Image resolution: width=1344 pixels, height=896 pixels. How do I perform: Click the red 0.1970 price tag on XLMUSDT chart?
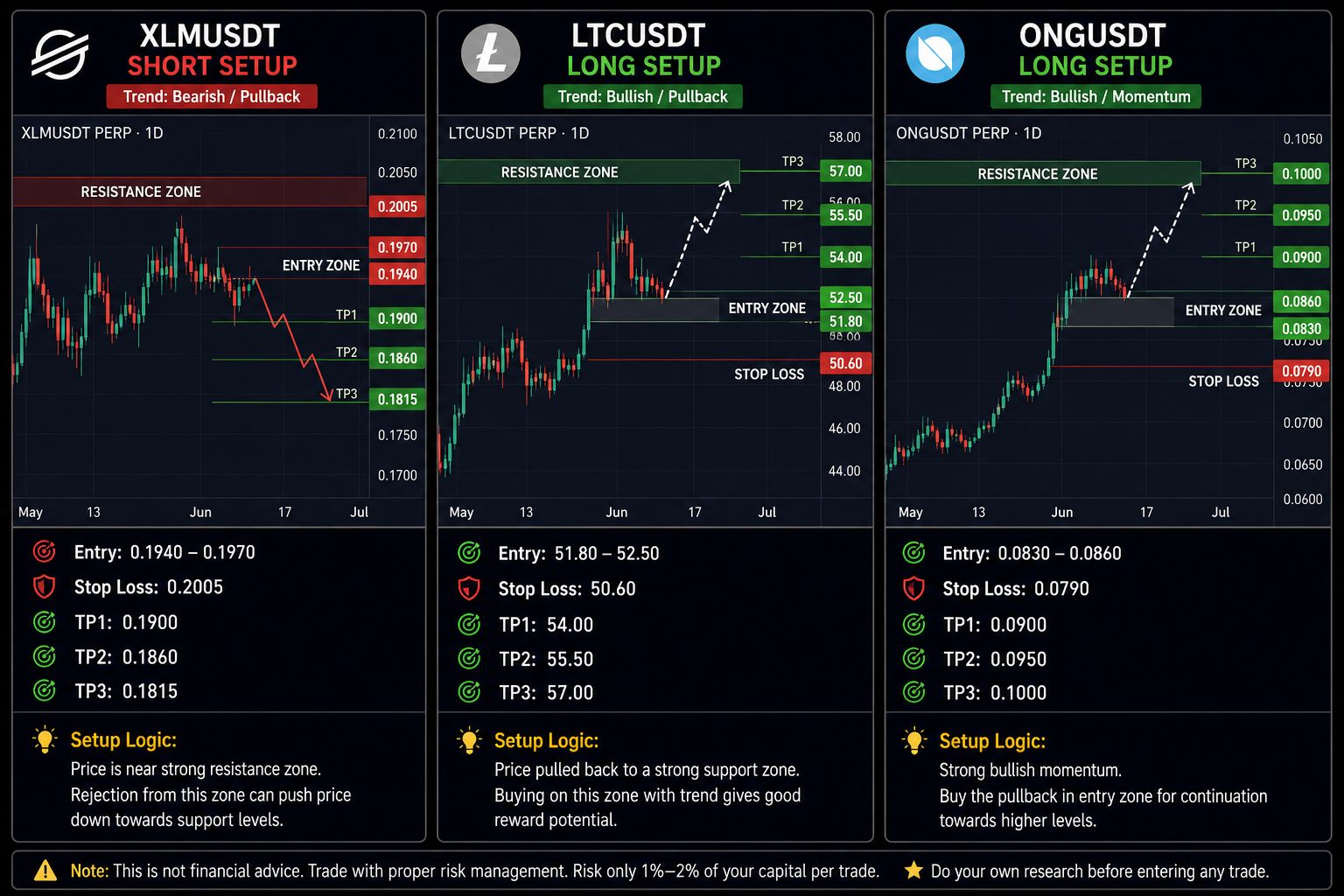pos(397,248)
